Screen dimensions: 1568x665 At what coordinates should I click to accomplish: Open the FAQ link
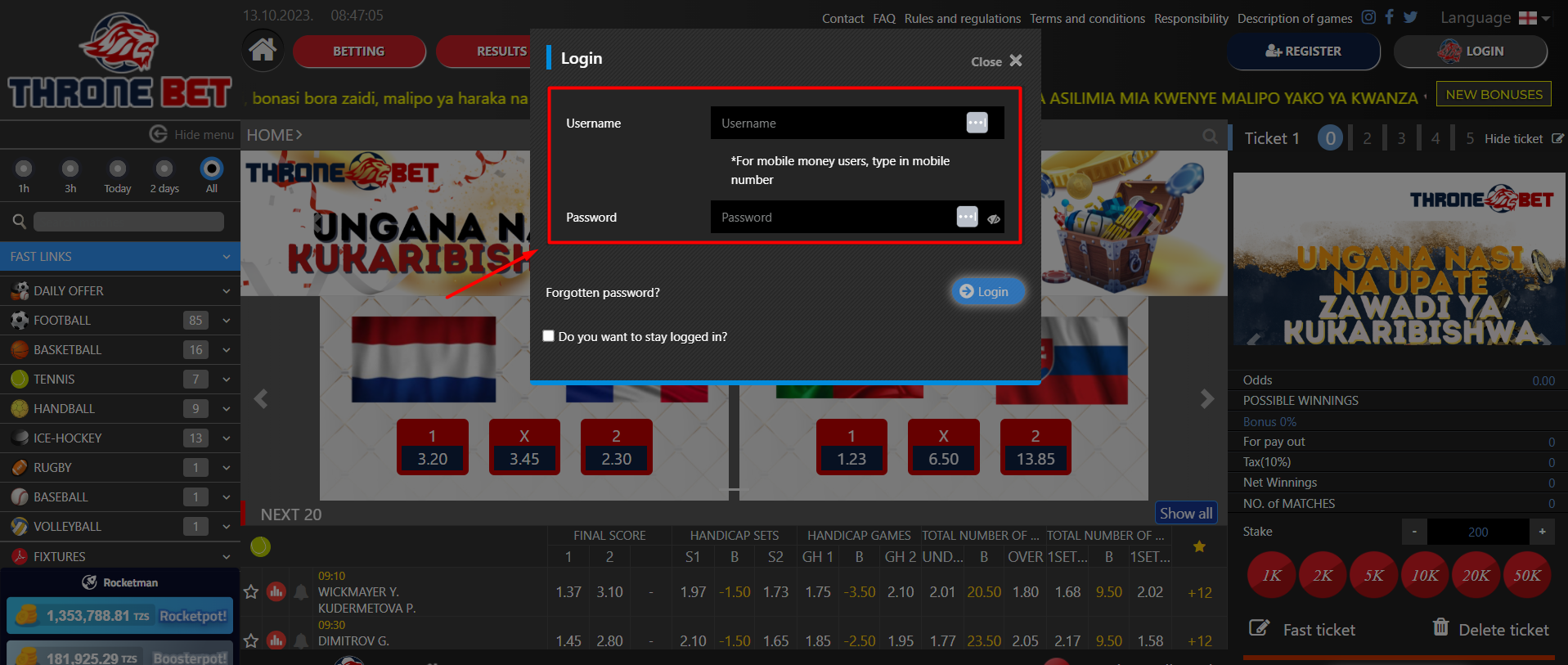(x=884, y=18)
